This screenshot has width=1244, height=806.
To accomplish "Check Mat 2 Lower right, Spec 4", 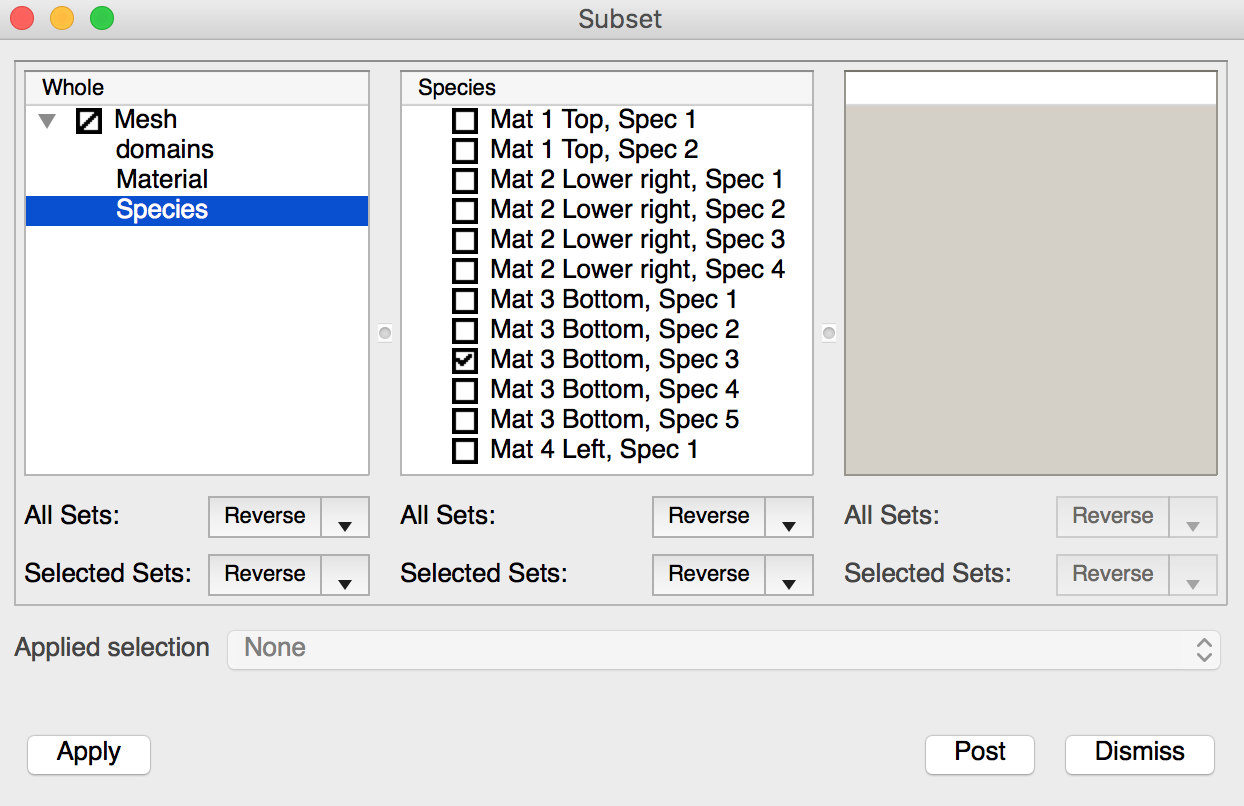I will (465, 271).
